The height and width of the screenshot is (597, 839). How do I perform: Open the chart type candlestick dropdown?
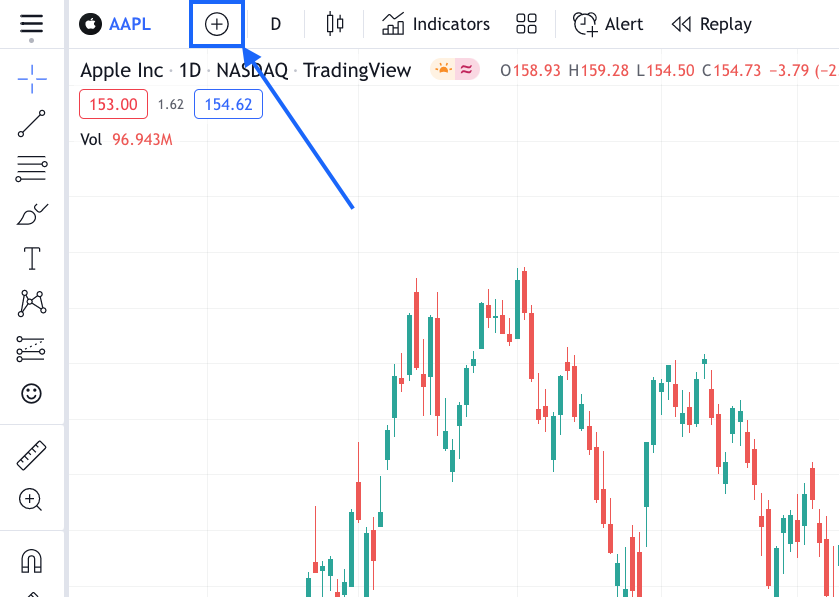334,23
